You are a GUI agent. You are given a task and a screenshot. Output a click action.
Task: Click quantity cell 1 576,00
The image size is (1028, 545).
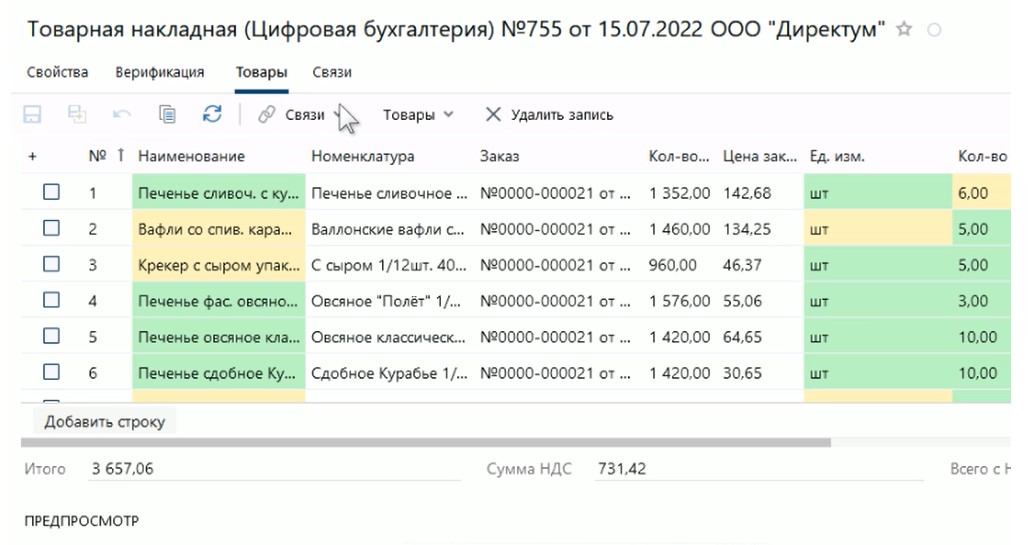(x=679, y=301)
